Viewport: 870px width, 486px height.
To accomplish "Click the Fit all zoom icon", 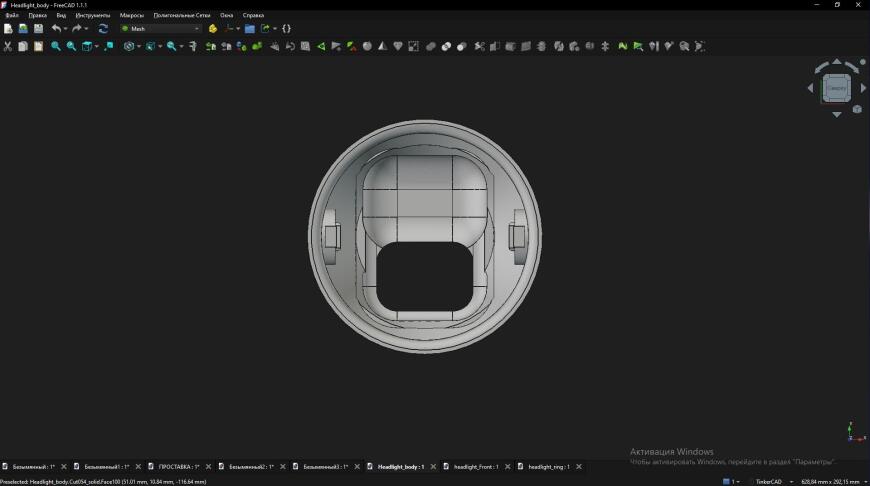I will [x=56, y=47].
